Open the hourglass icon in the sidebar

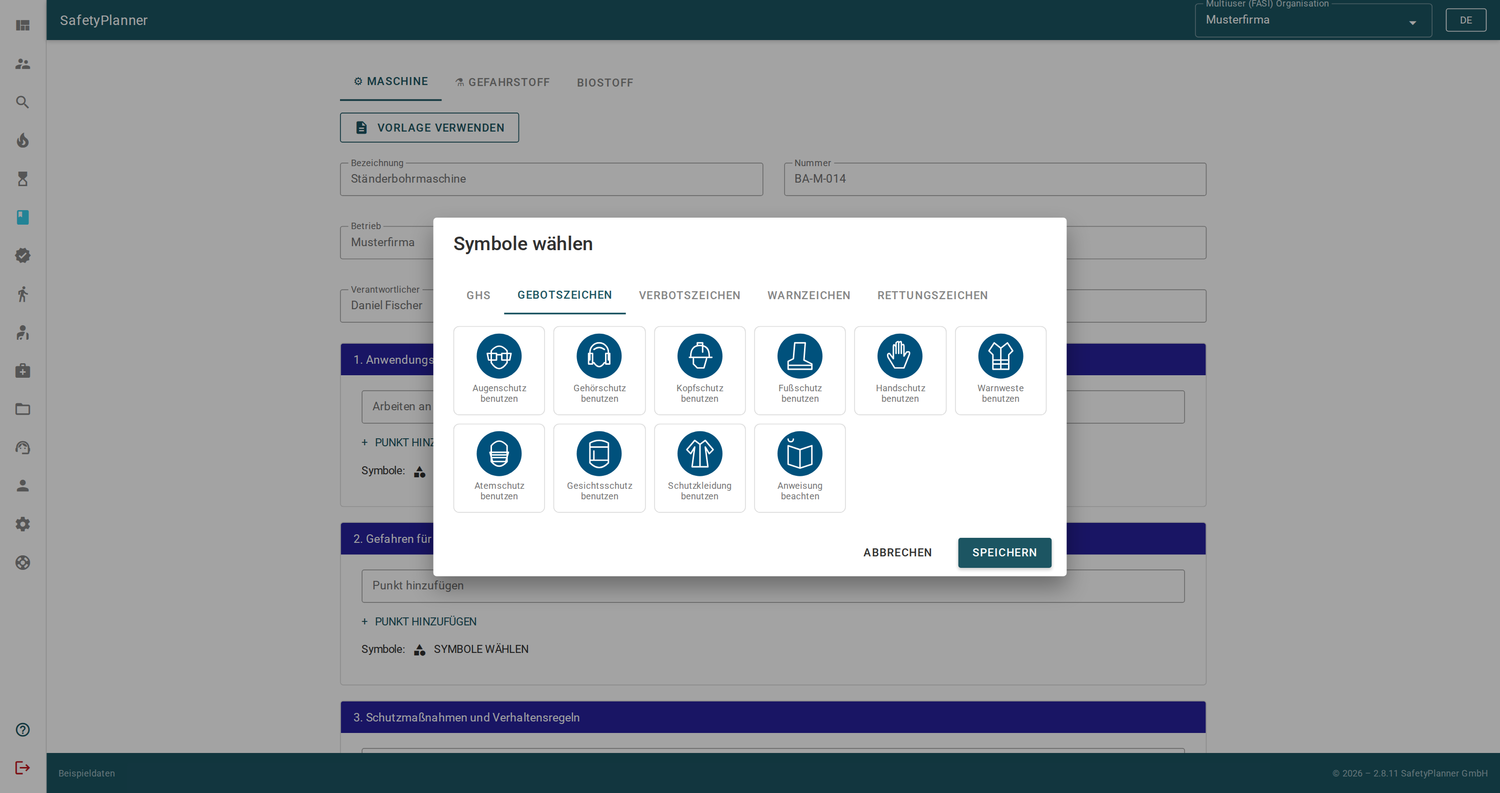click(23, 179)
